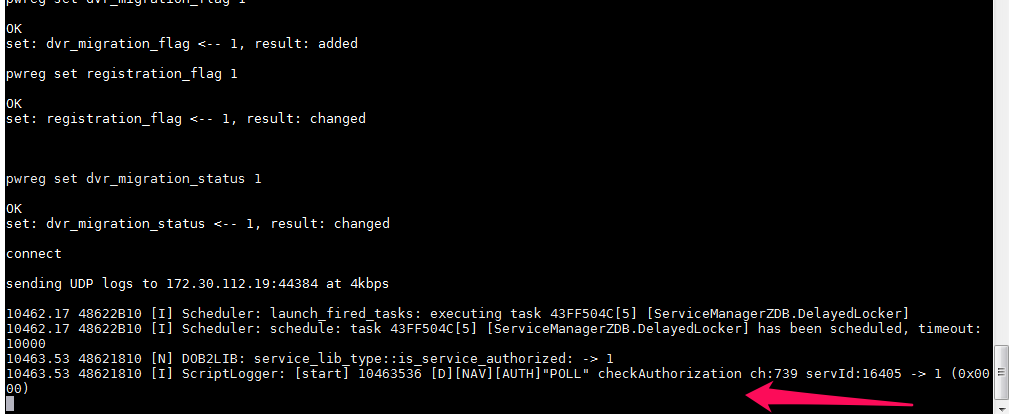Click 'set: dvr_migration_status' result changed line
The image size is (1009, 414).
(197, 223)
